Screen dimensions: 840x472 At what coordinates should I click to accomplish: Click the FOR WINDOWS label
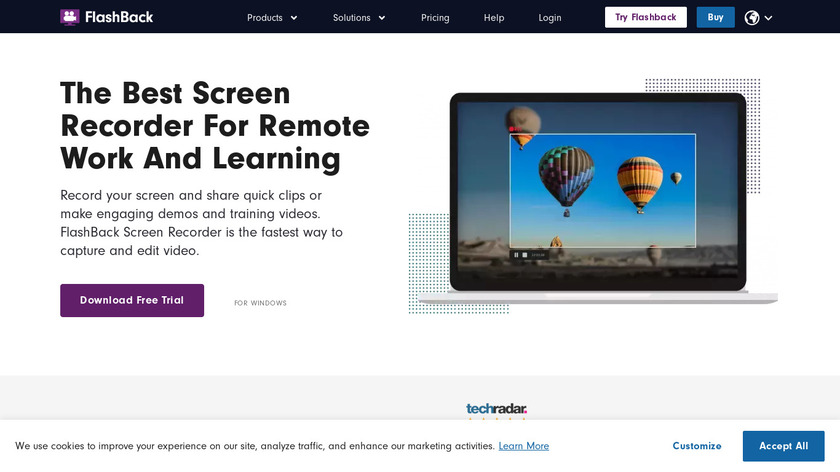pos(260,303)
